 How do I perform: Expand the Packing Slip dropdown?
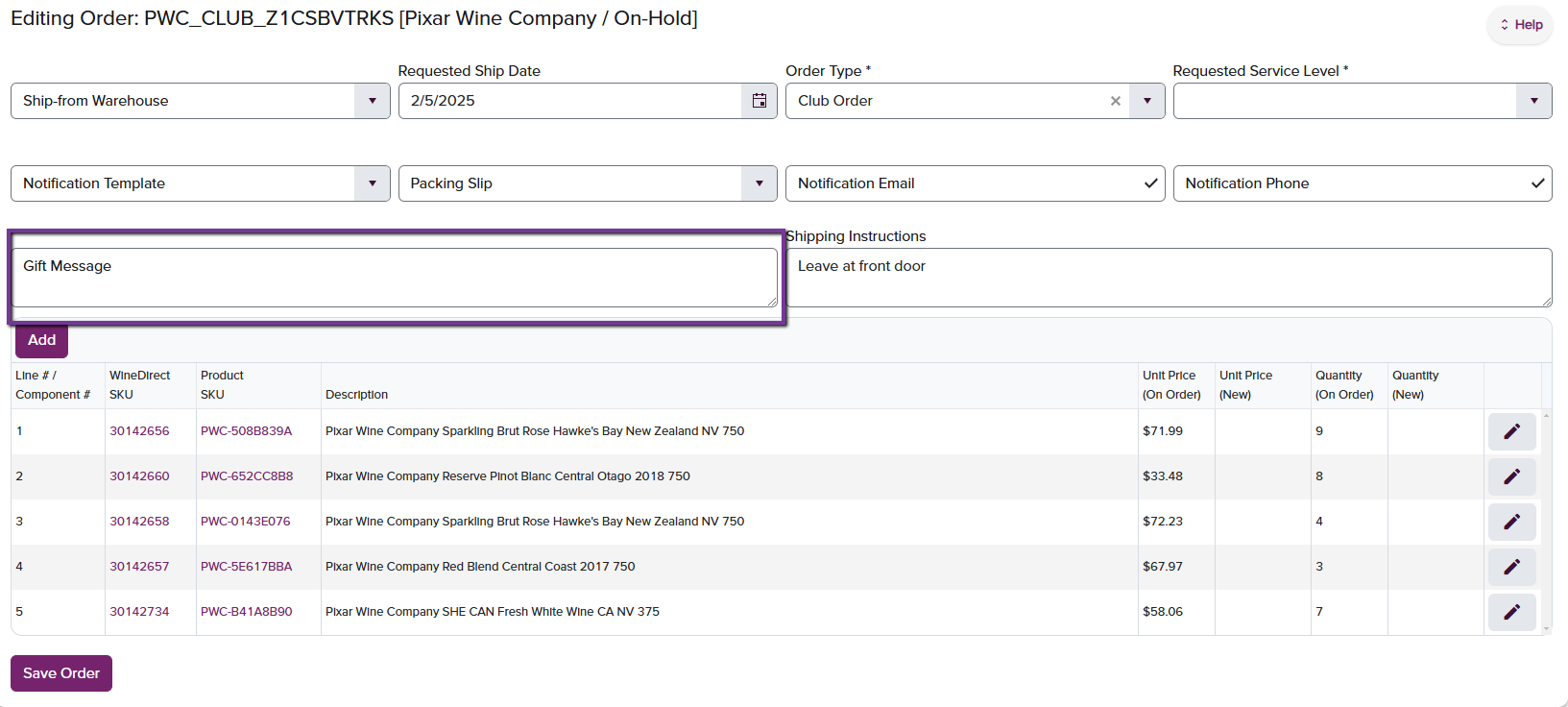click(759, 183)
